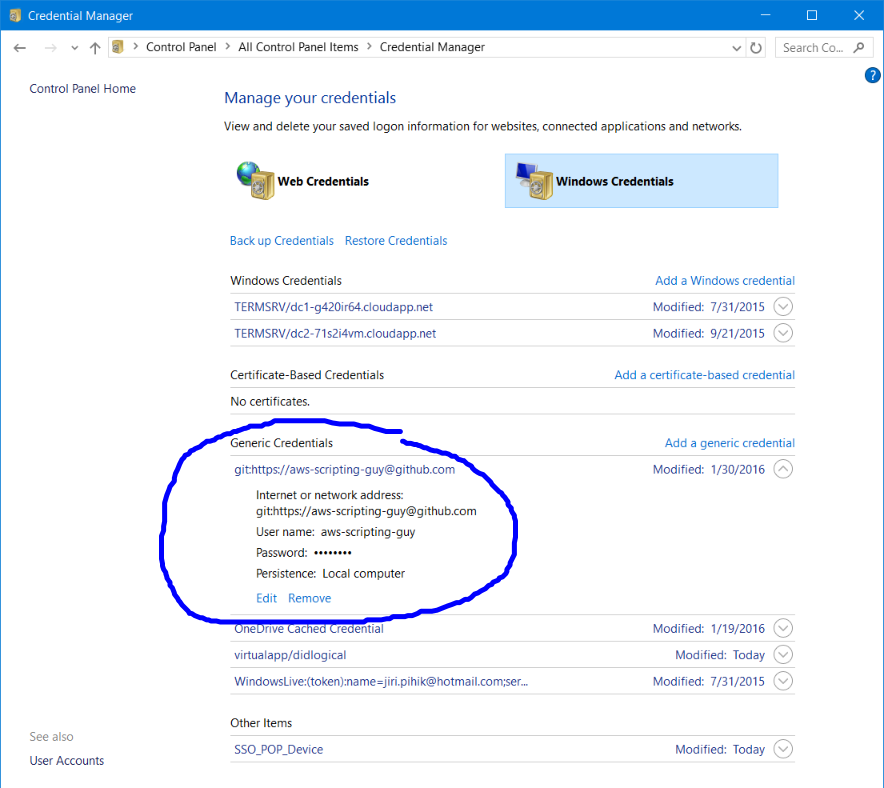Click Modified: 9/21/2015 date text

709,334
